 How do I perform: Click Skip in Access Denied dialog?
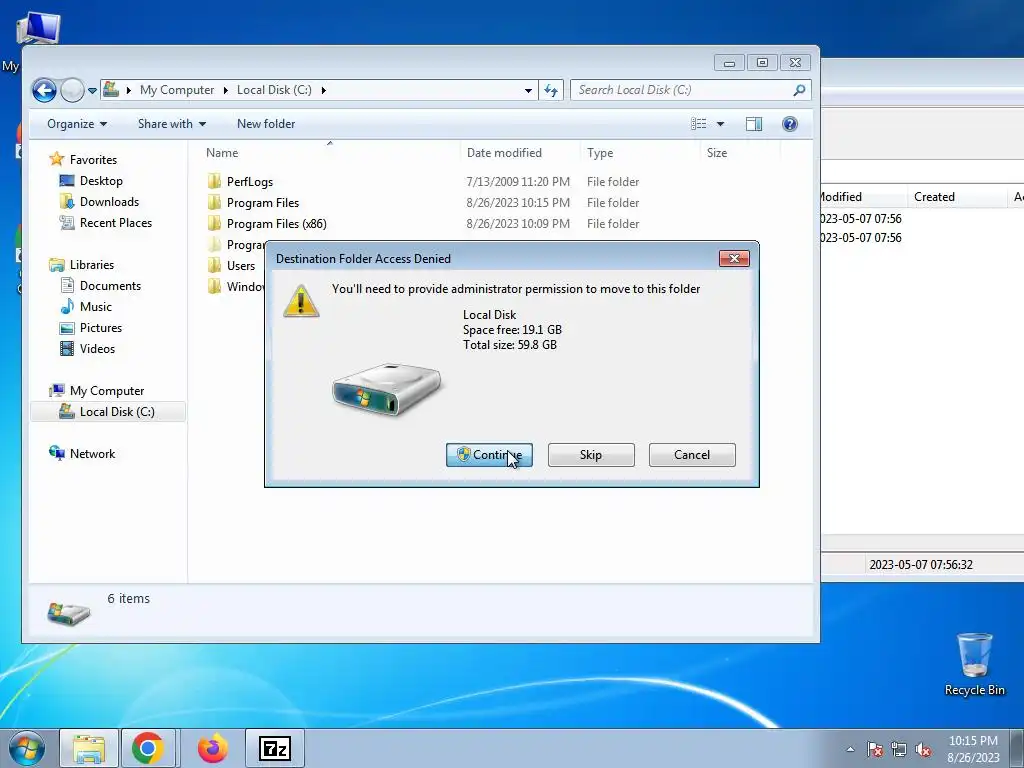[591, 455]
